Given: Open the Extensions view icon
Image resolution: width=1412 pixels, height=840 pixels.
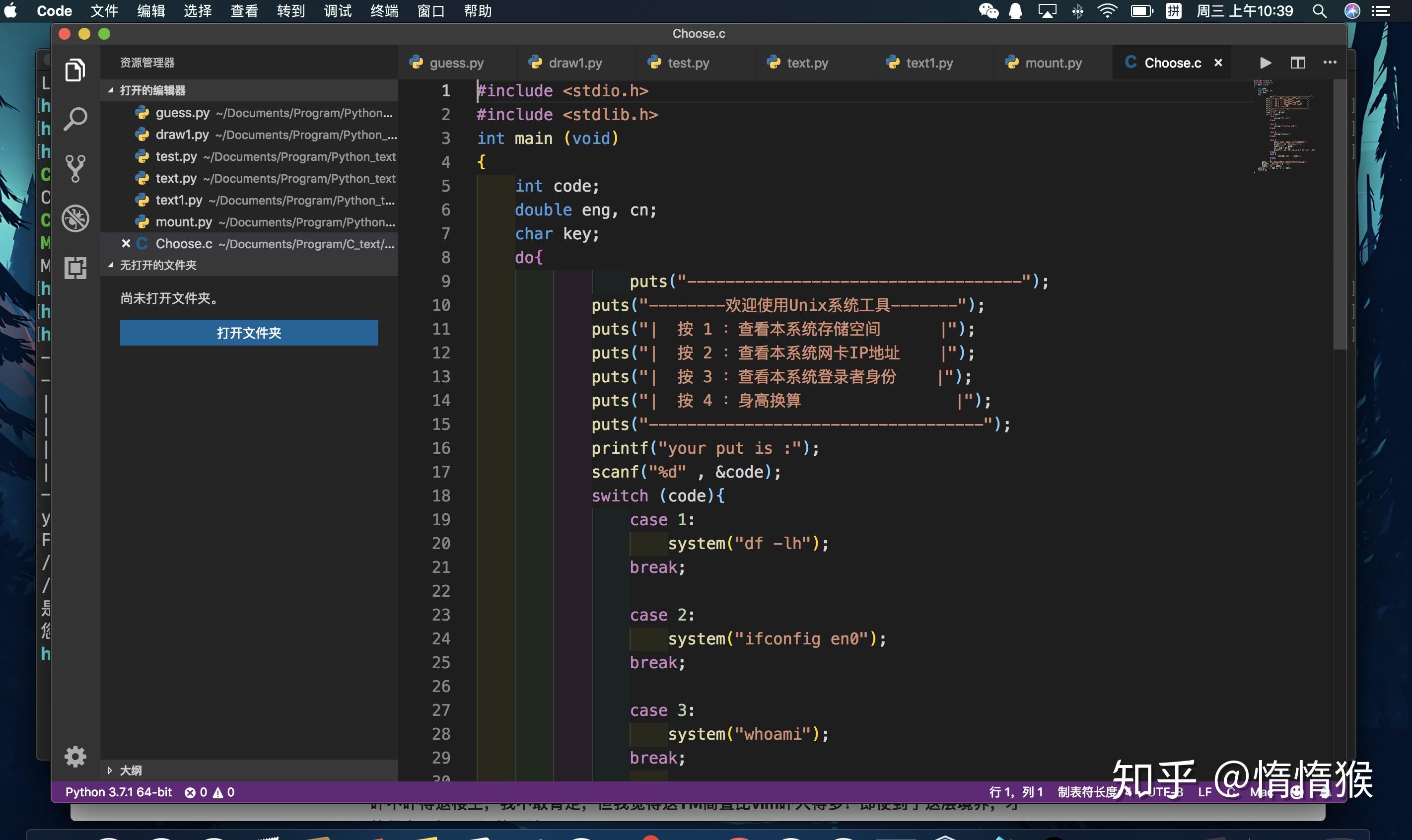Looking at the screenshot, I should 75,268.
